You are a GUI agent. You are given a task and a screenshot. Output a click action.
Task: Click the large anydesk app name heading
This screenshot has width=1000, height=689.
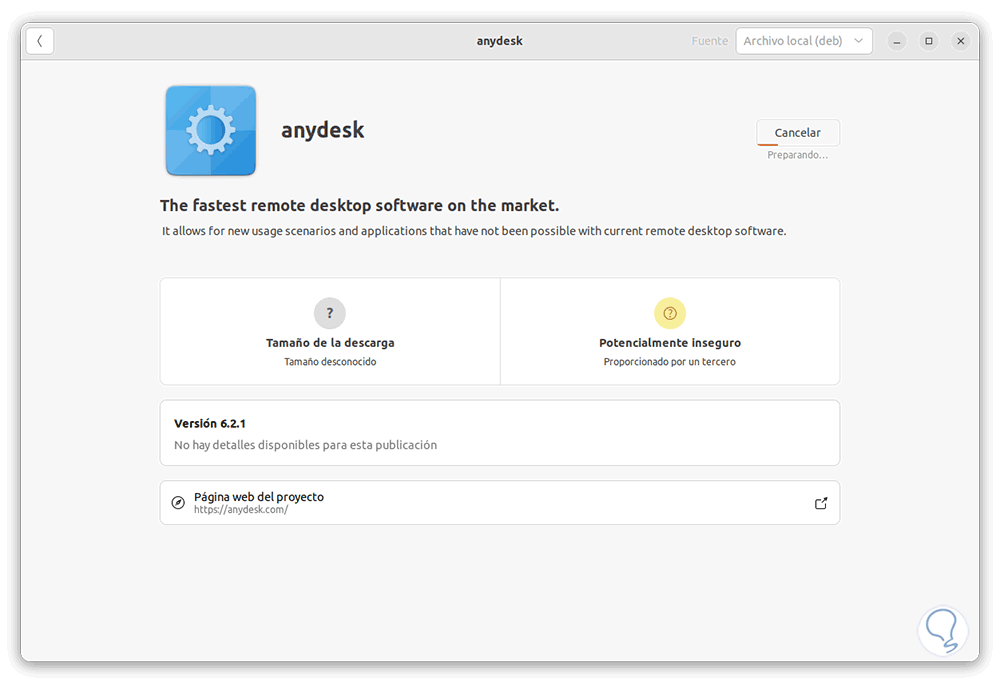point(323,130)
